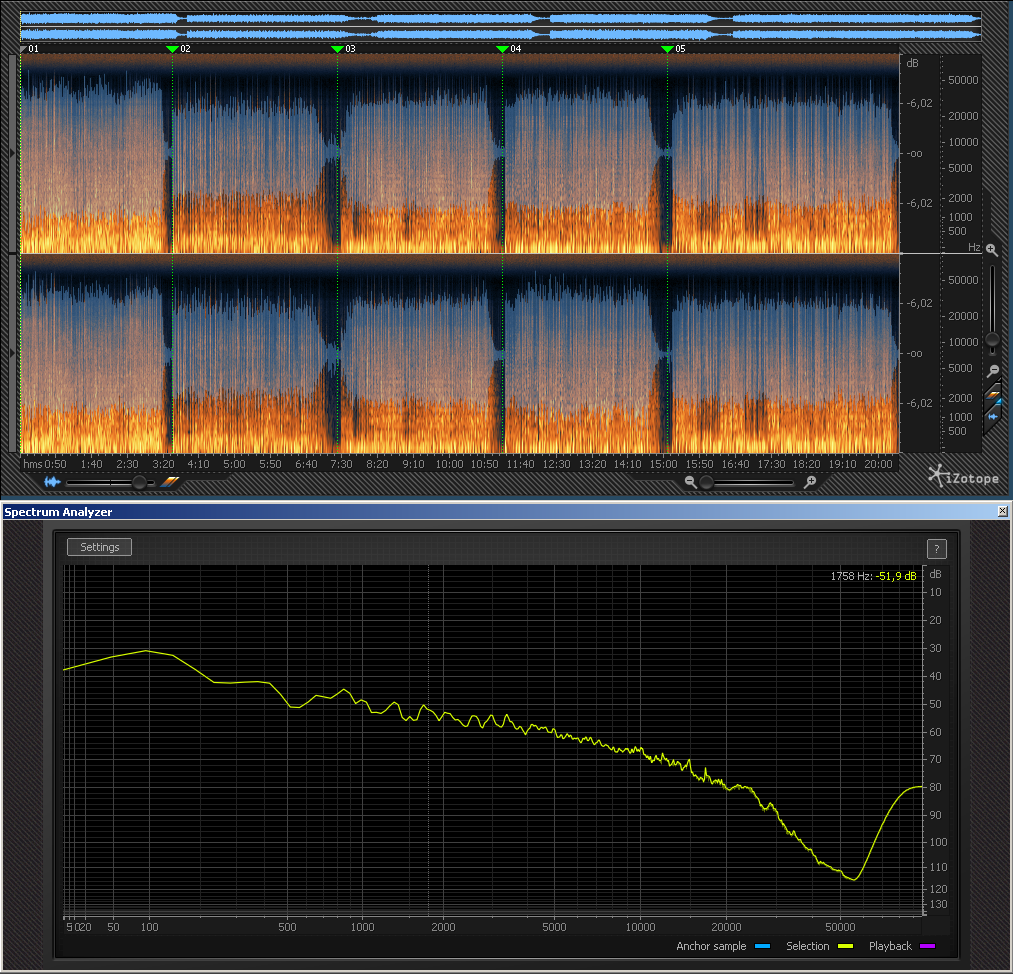Click vertical zoom in magnifier near Hz
Image resolution: width=1013 pixels, height=974 pixels.
[x=991, y=249]
